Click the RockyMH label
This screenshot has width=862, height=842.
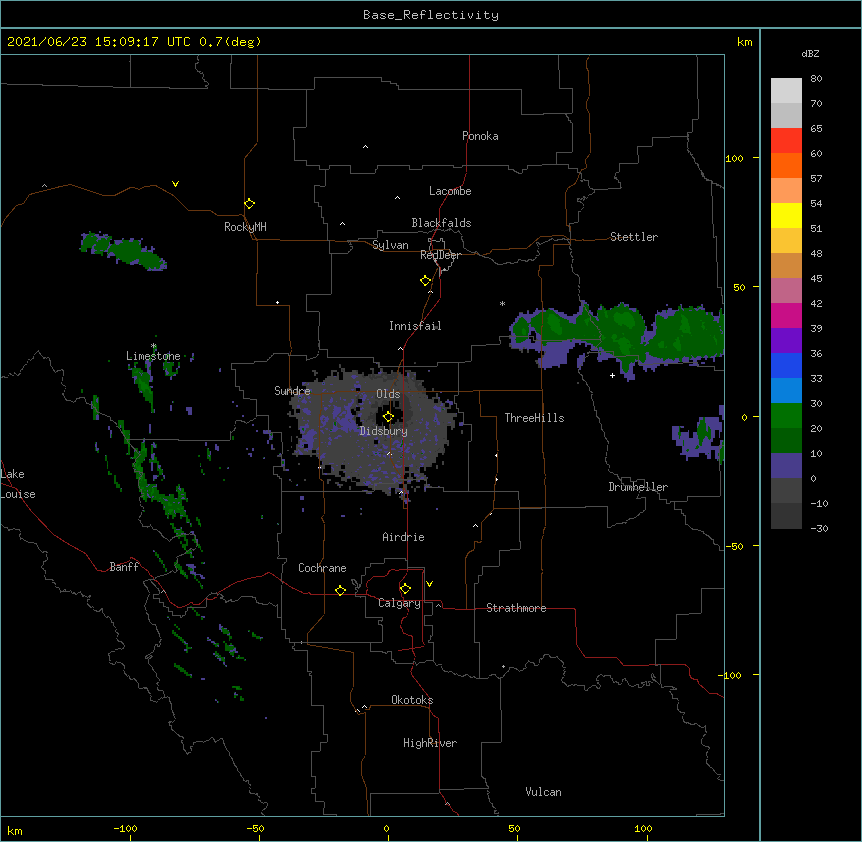pyautogui.click(x=245, y=226)
